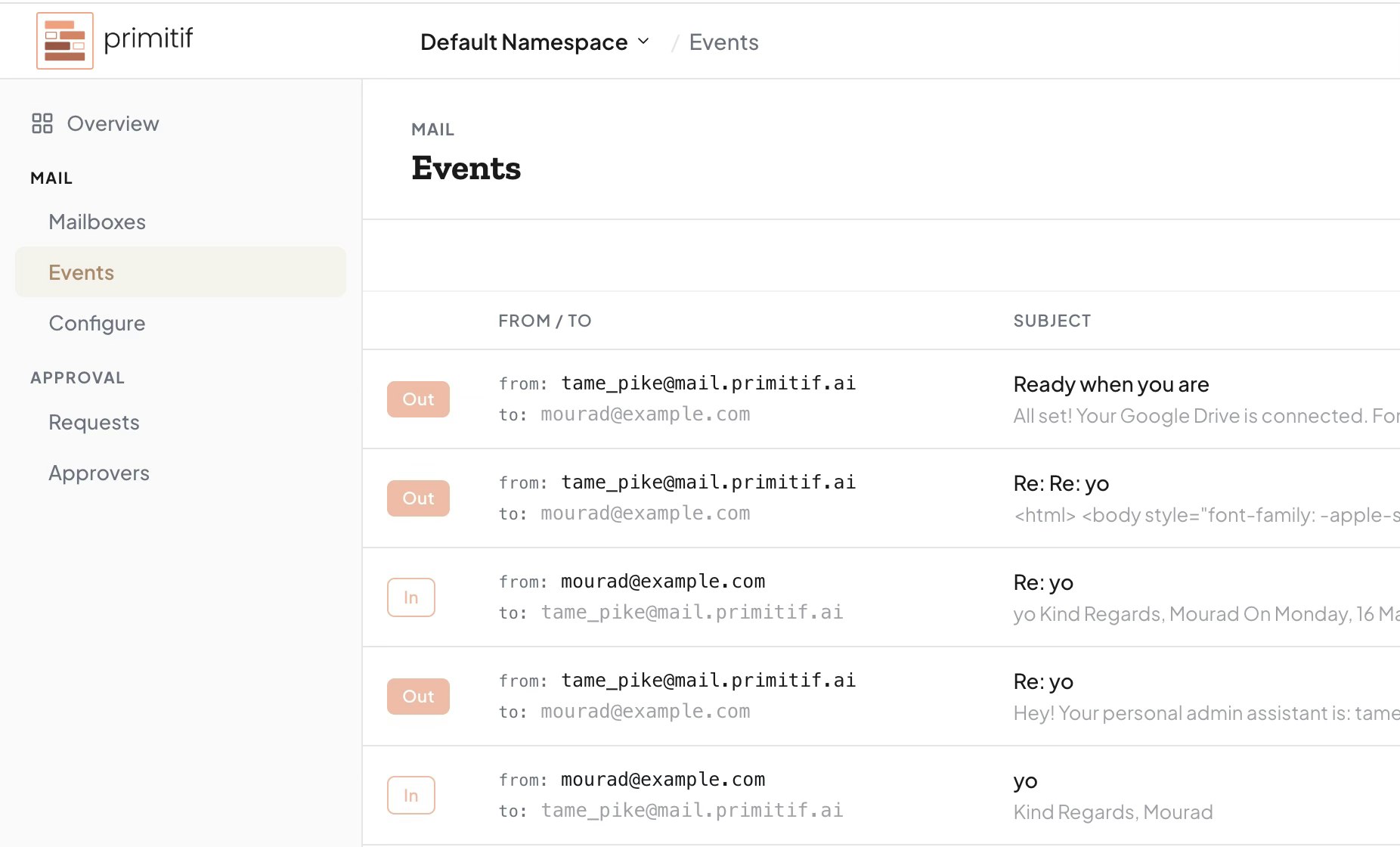This screenshot has height=847, width=1400.
Task: Open the 'Re: Re: yo' subject
Action: [1061, 484]
